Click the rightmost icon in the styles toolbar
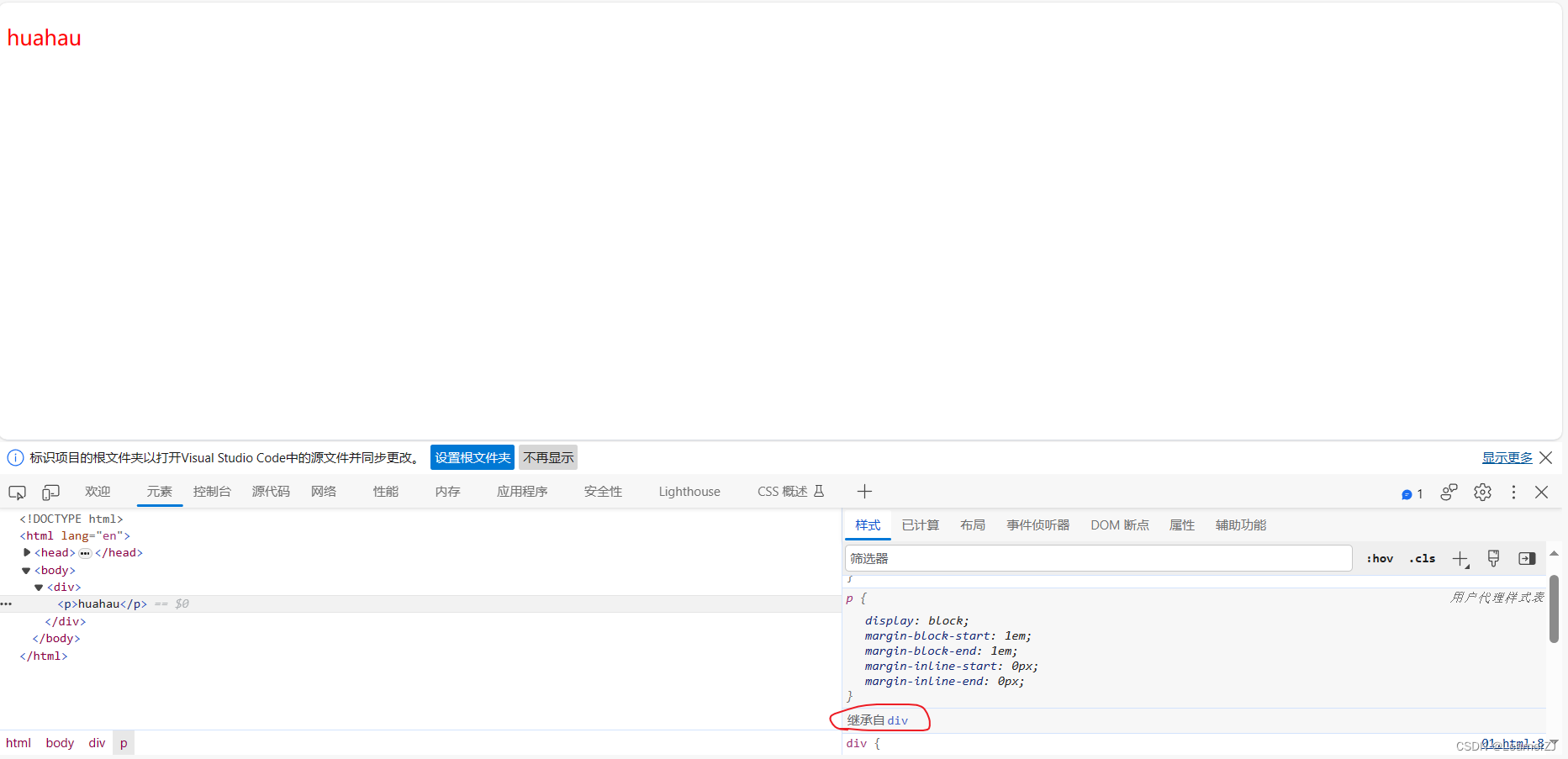 (1528, 558)
